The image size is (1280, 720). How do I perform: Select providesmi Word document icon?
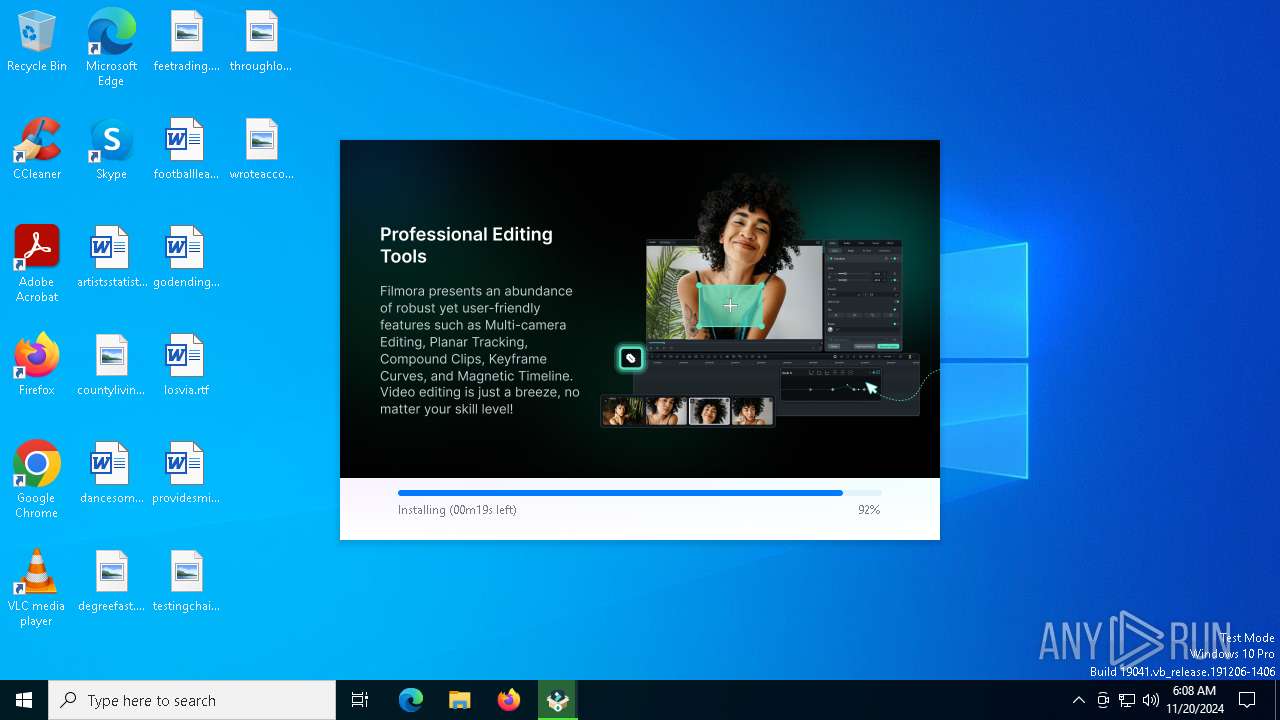click(186, 474)
